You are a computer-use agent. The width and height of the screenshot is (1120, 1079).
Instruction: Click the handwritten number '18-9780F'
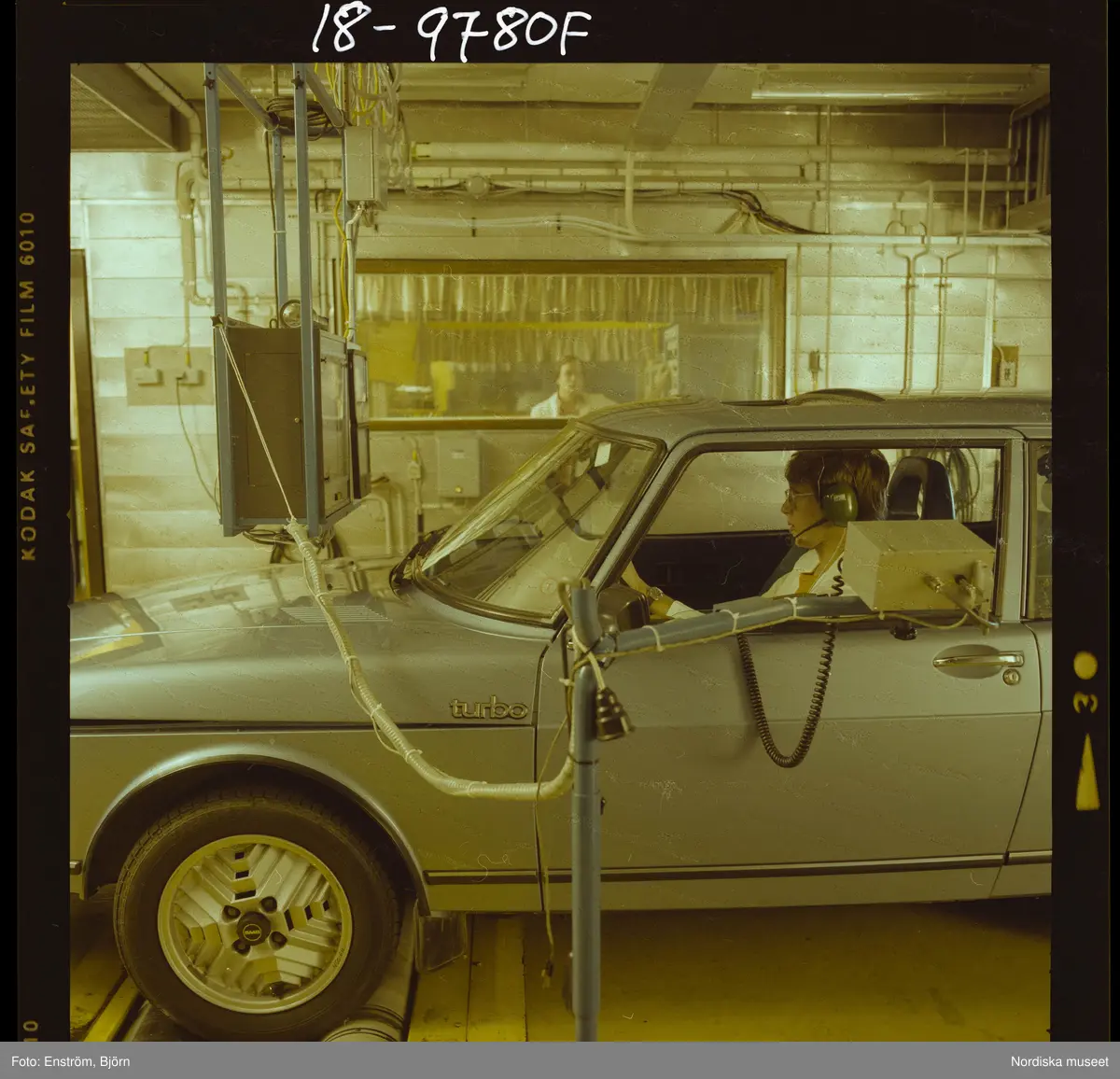(452, 33)
